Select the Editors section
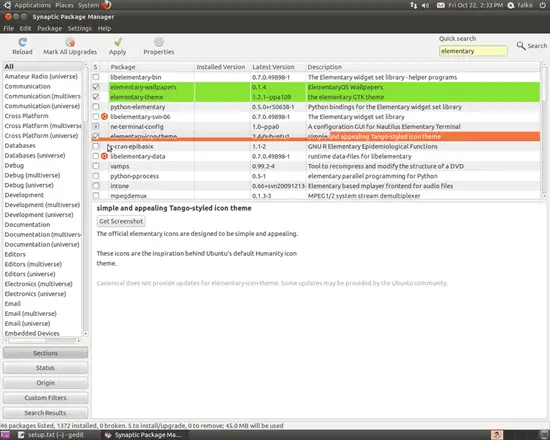Screen dimensions: 550x440 [x=42, y=254]
